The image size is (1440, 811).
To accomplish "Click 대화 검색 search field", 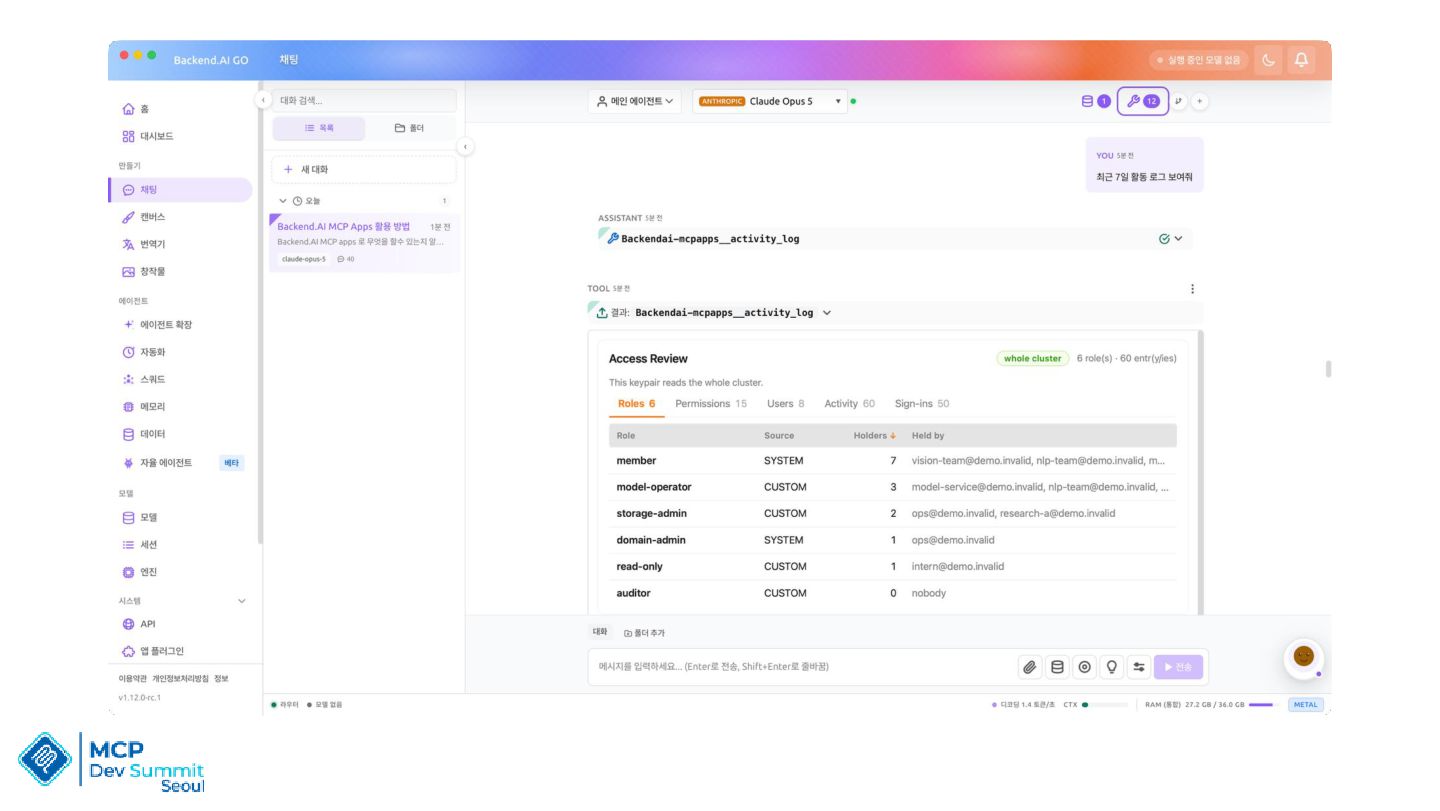I will (x=364, y=100).
